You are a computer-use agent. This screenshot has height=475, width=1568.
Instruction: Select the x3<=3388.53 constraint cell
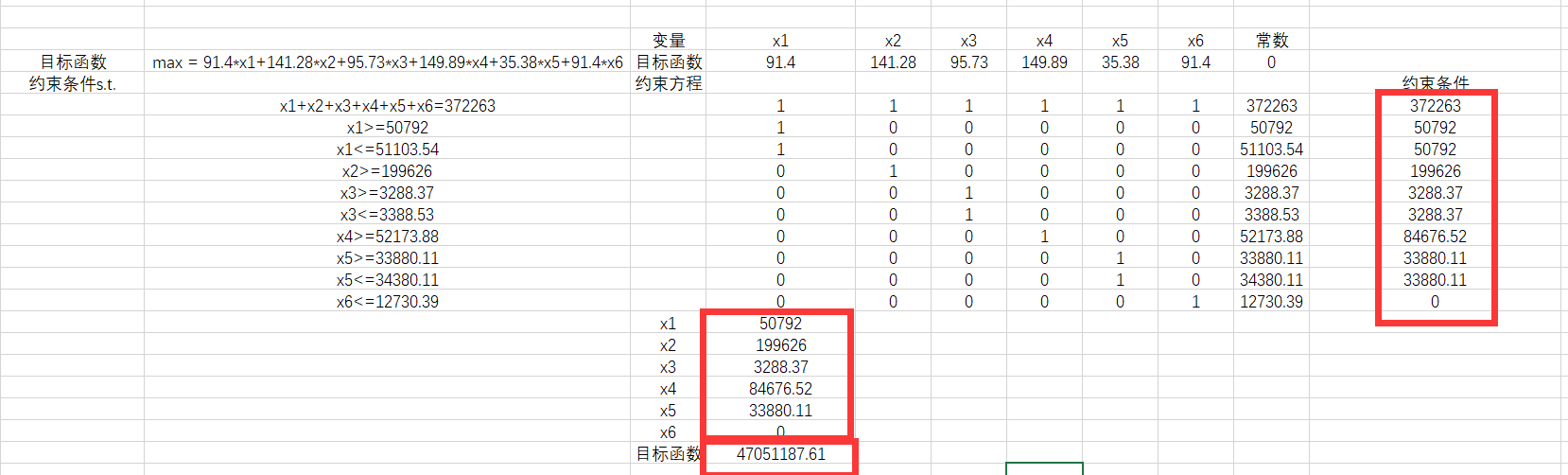tap(388, 215)
